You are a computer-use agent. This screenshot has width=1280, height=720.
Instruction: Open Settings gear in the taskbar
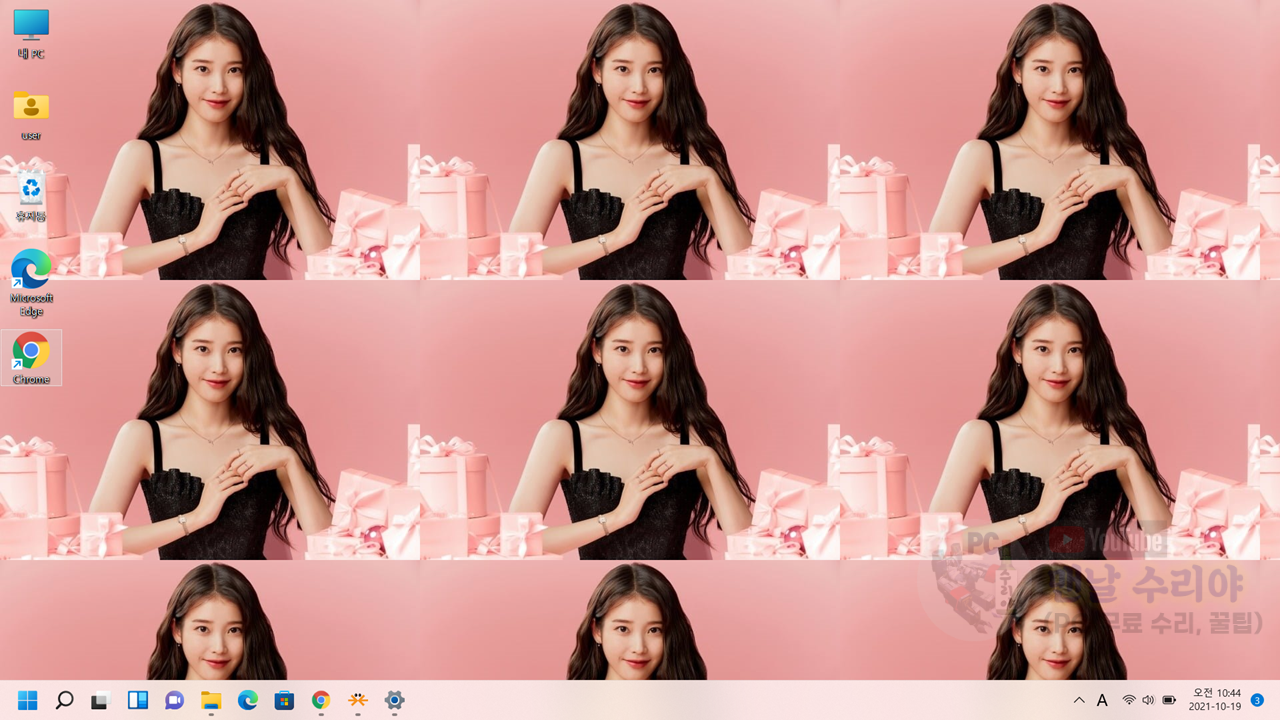pyautogui.click(x=394, y=700)
